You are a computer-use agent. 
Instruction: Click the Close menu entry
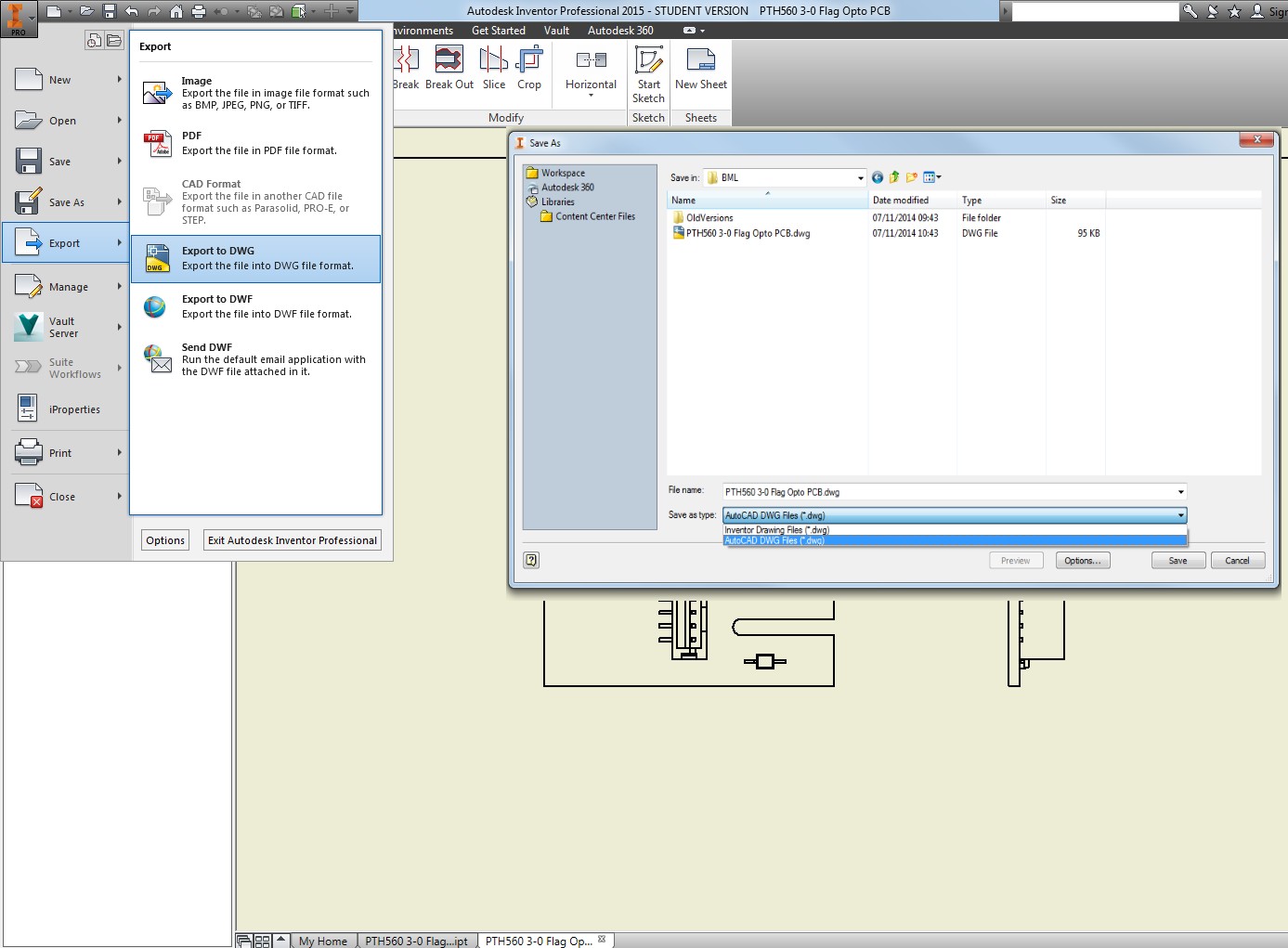tap(65, 497)
